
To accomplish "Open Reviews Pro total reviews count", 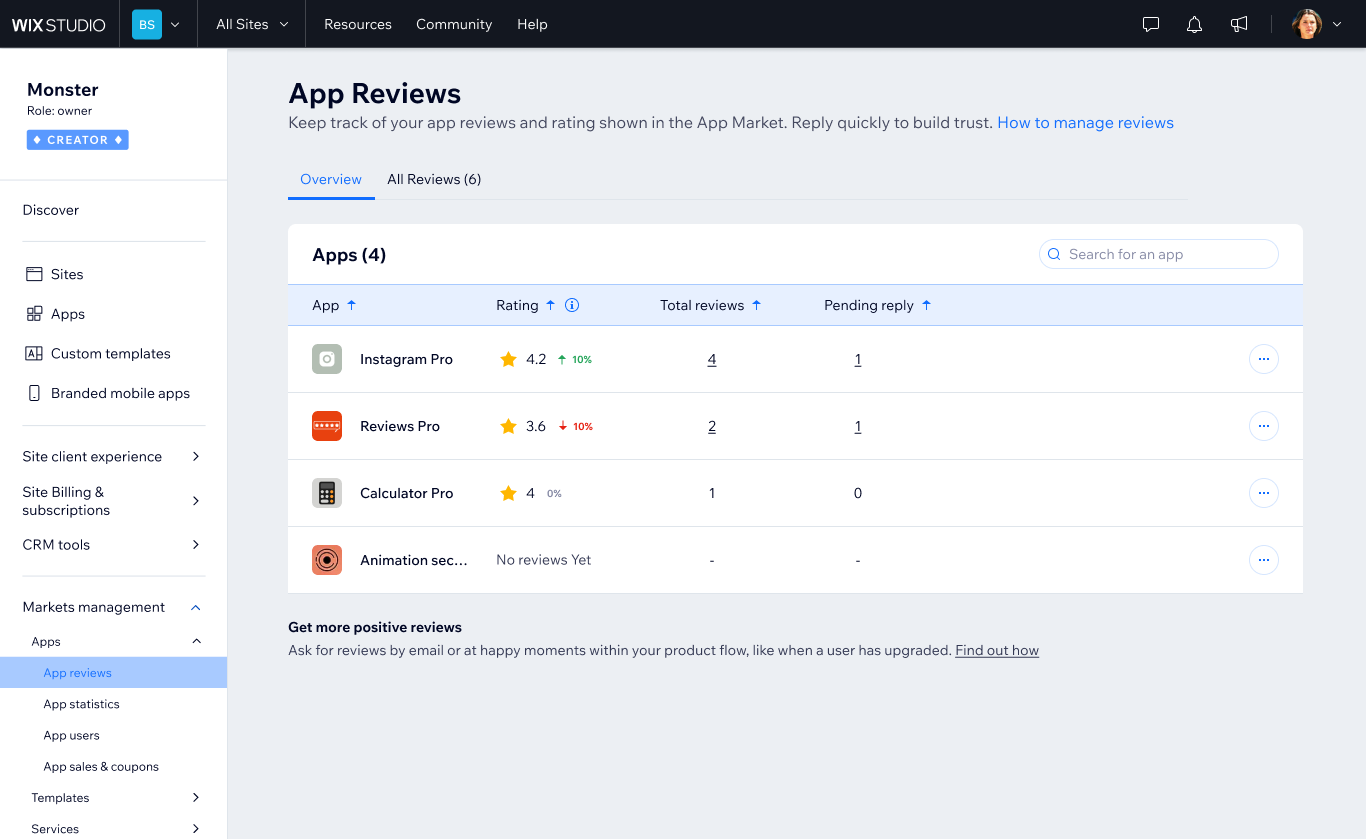I will (x=712, y=426).
